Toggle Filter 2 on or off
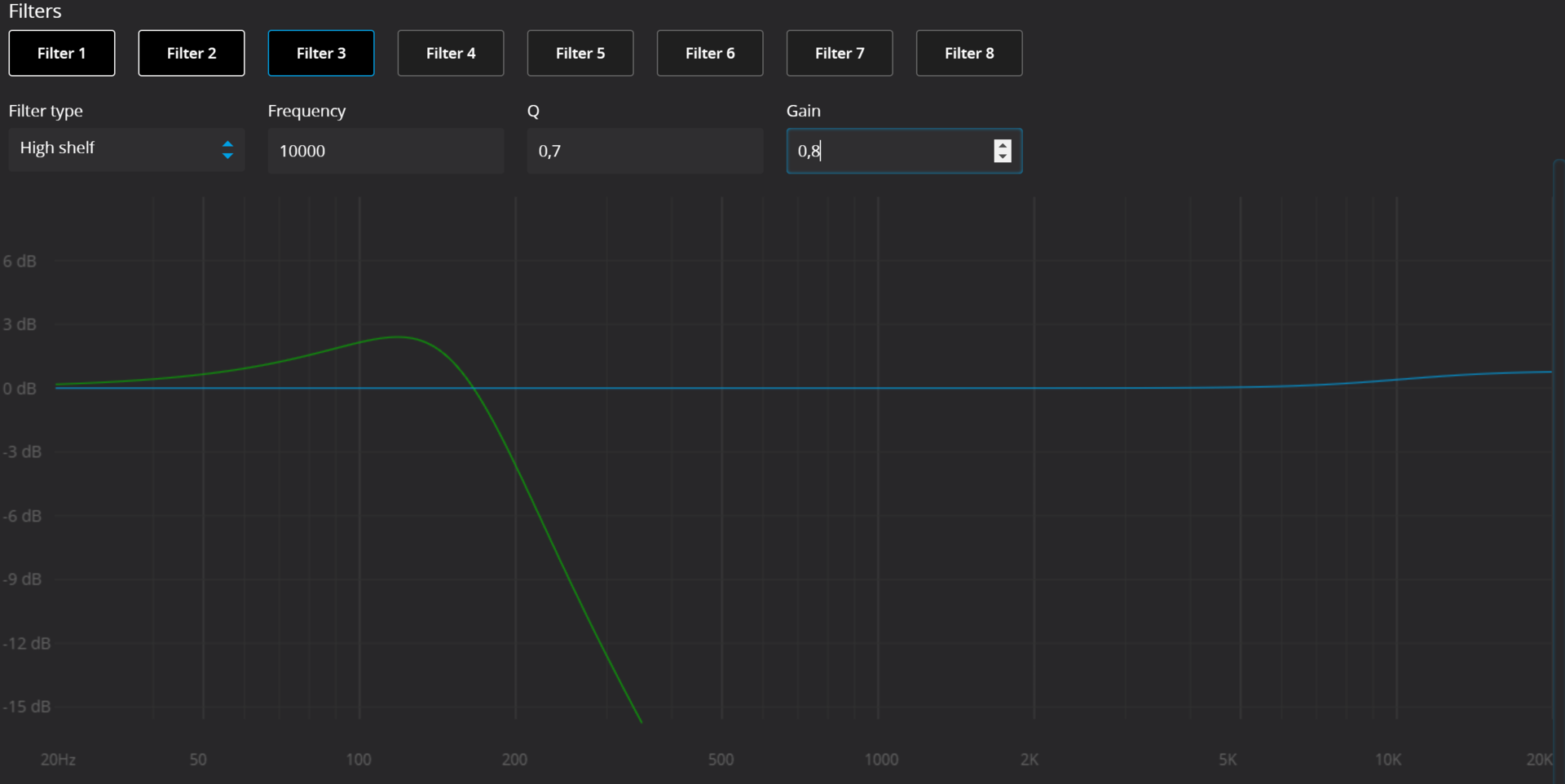This screenshot has width=1565, height=784. (x=192, y=53)
